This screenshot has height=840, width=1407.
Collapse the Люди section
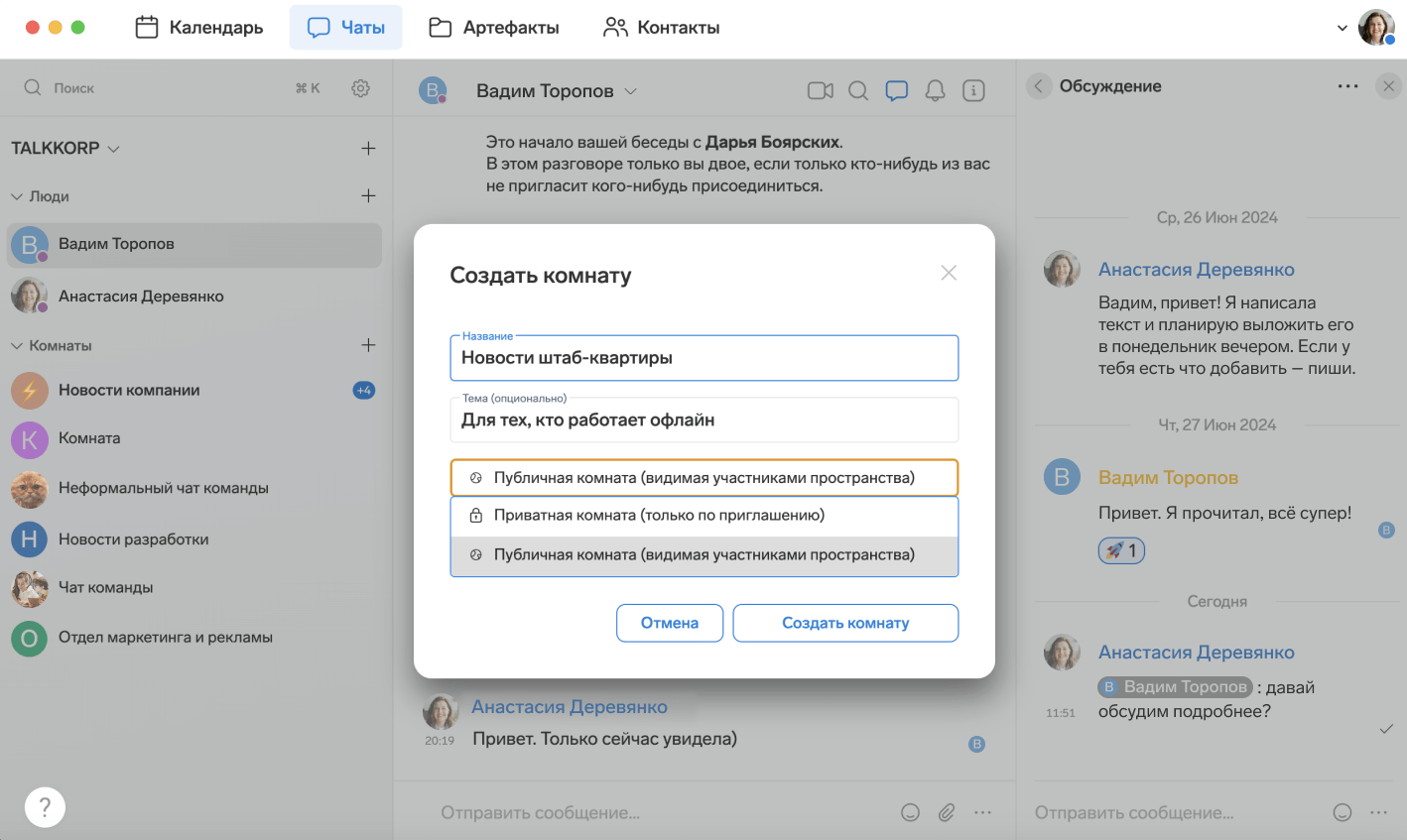17,196
